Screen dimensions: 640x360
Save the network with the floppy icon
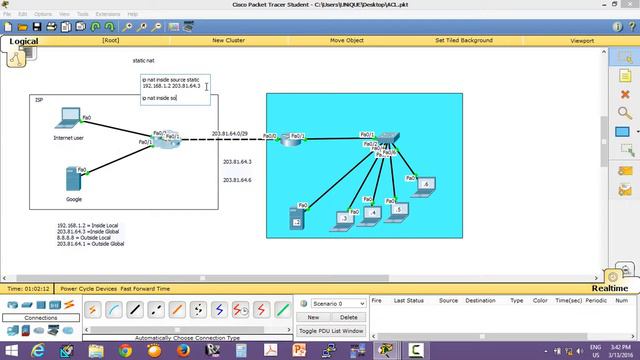[x=37, y=27]
